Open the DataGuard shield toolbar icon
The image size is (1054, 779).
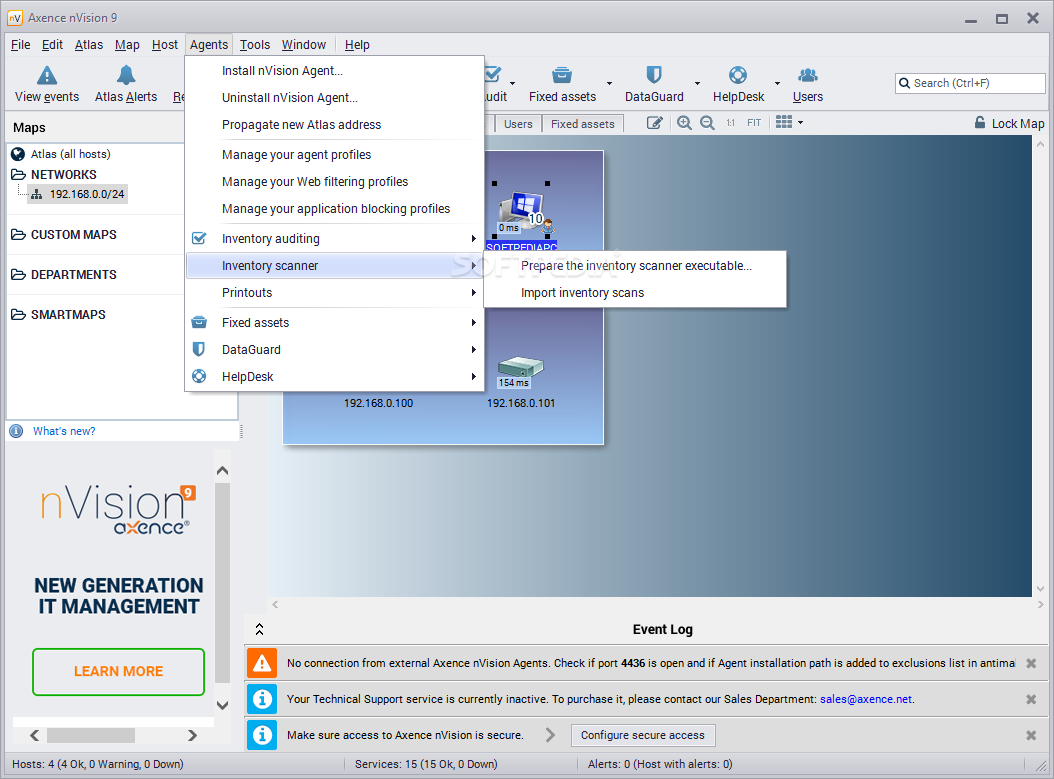coord(653,75)
